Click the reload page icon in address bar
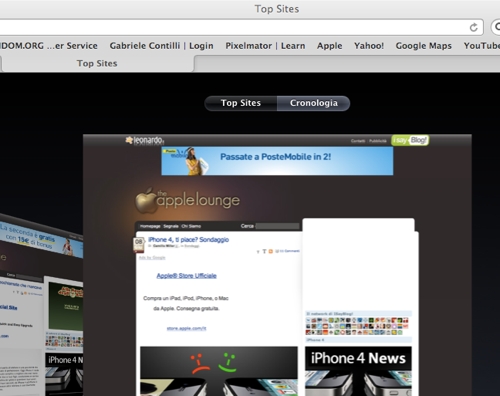The height and width of the screenshot is (396, 500). pyautogui.click(x=474, y=28)
